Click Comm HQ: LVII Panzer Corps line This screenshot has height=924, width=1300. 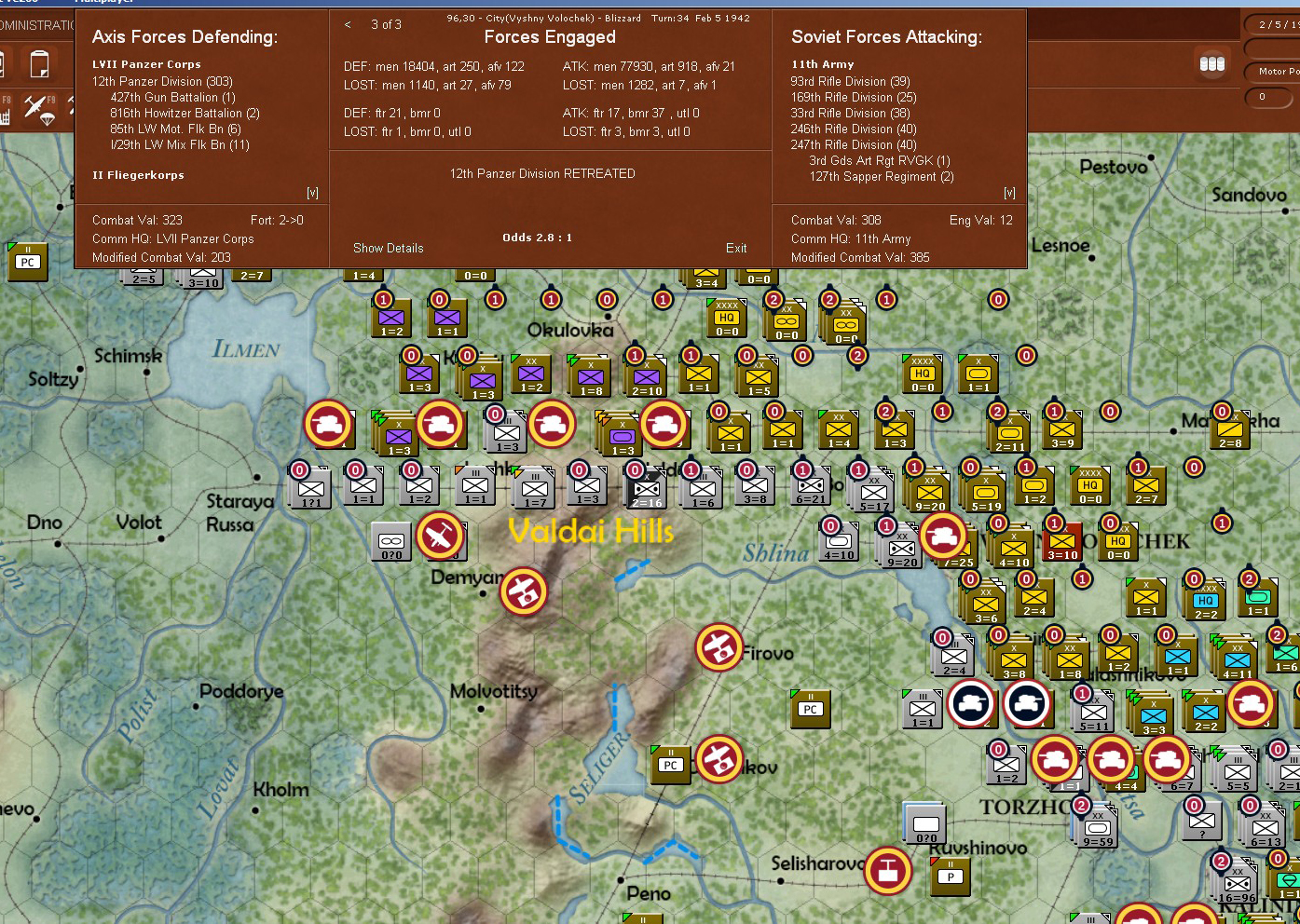173,238
